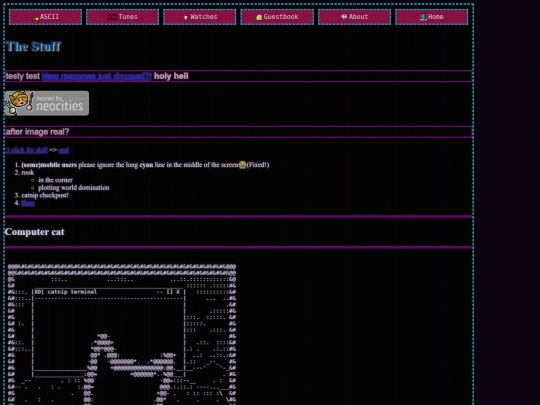Click the 'rook' list item
This screenshot has height=405, width=540.
28,173
